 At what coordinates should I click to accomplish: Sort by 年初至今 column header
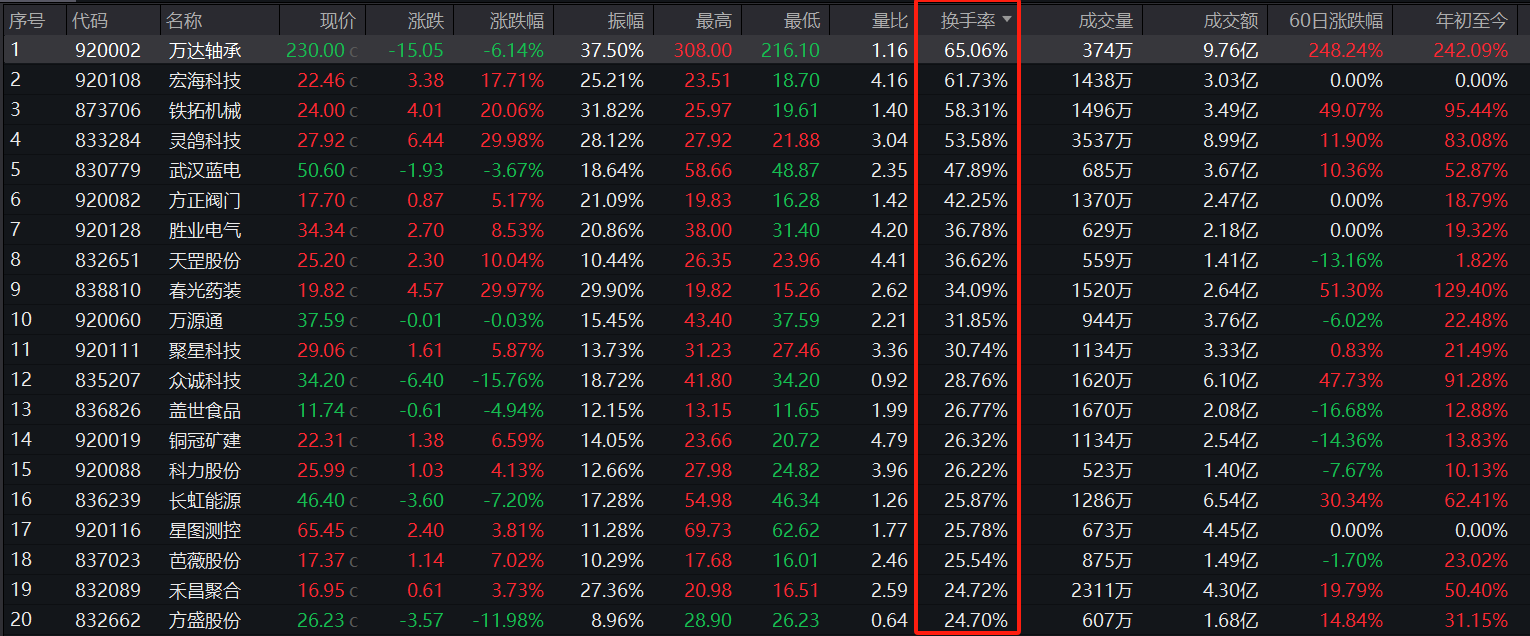click(x=1471, y=20)
